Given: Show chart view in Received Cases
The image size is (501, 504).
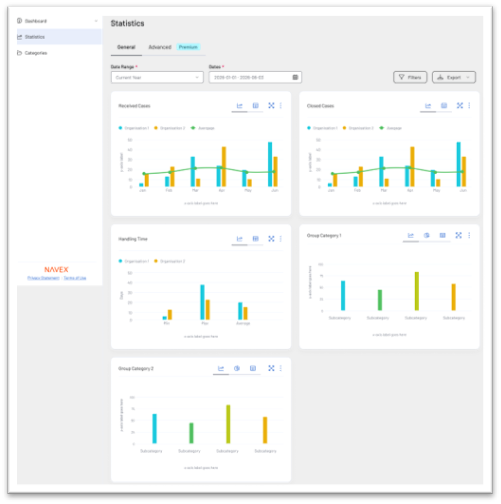Looking at the screenshot, I should [239, 106].
